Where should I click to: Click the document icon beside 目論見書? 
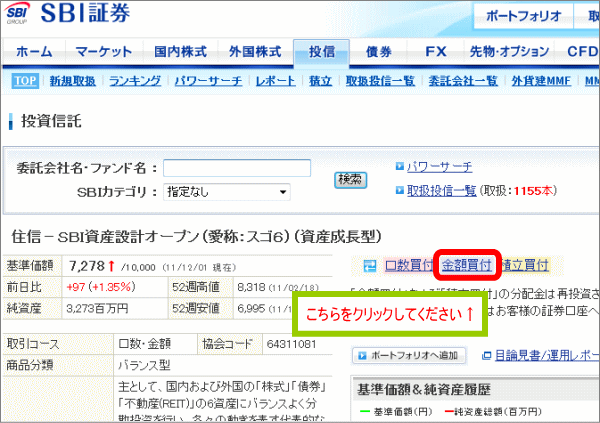coord(486,356)
